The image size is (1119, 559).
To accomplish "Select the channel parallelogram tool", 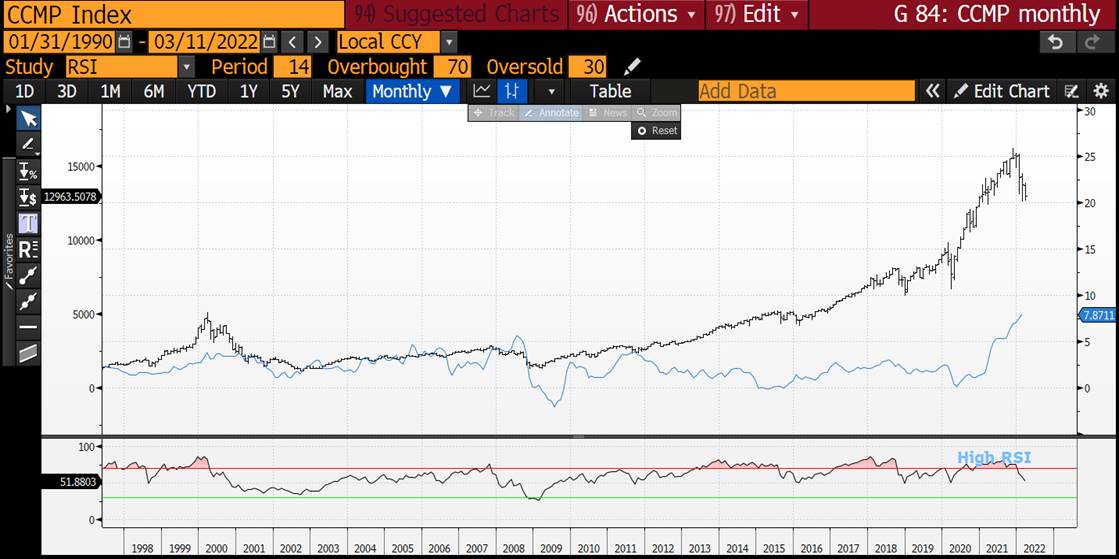I will [28, 353].
